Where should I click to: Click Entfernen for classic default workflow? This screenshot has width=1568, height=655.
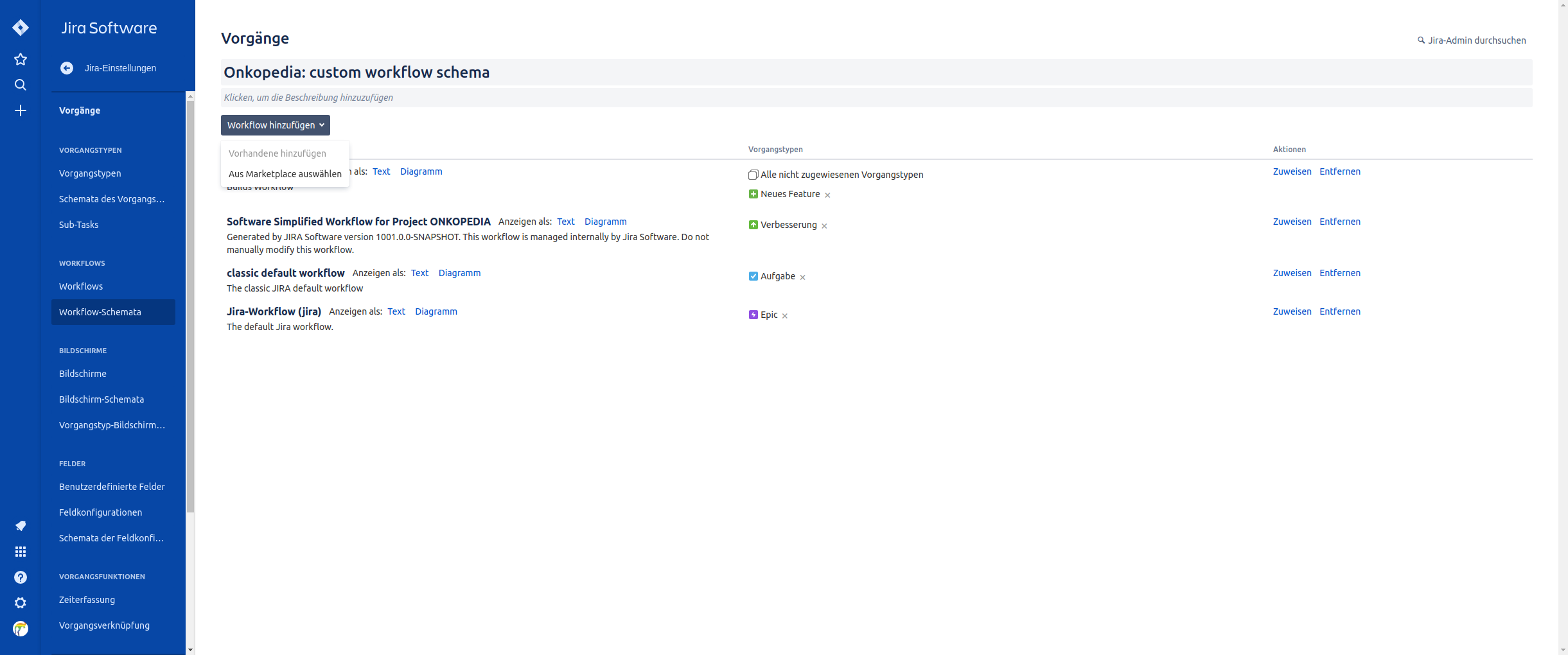(x=1340, y=272)
